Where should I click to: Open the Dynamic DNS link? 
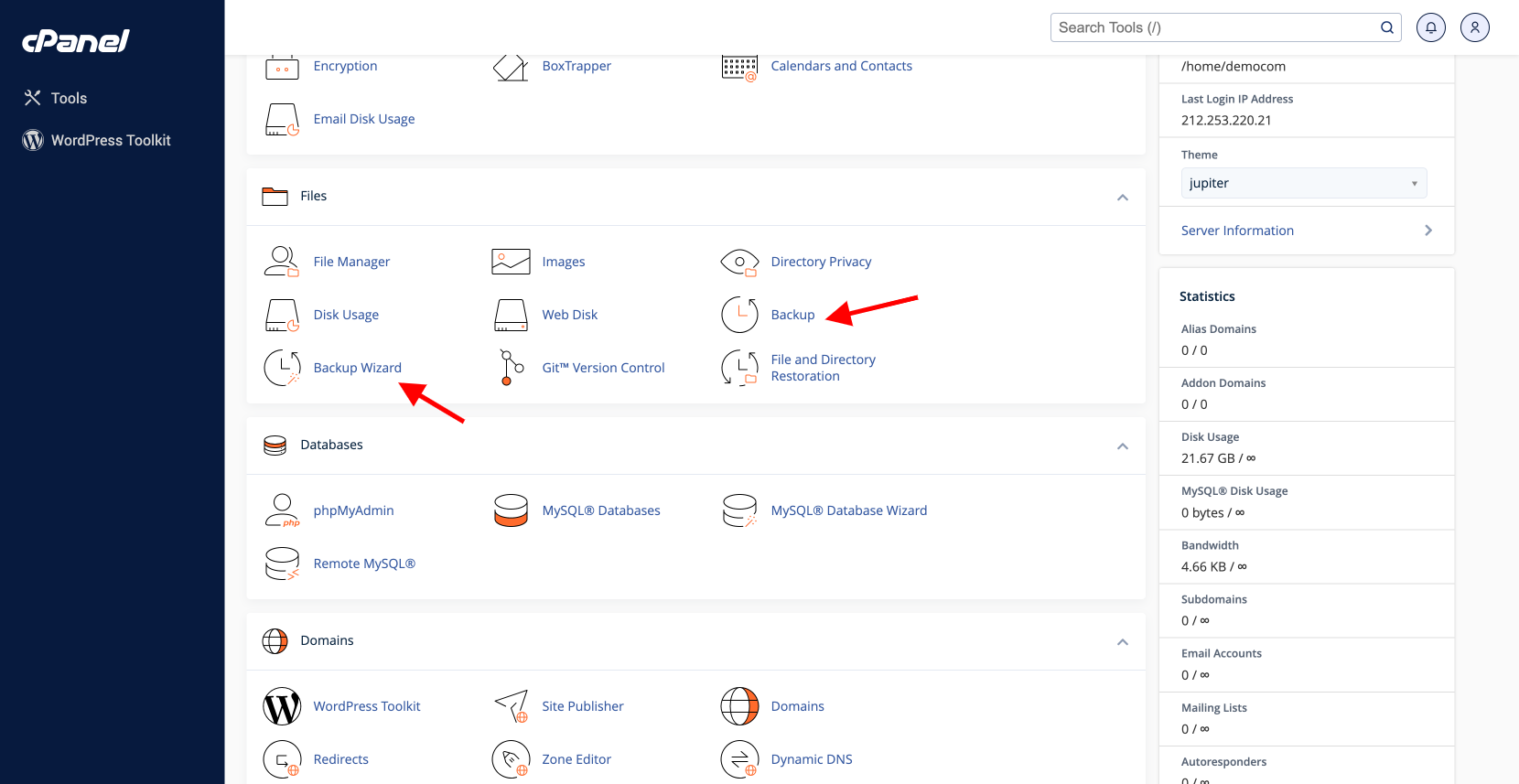(812, 759)
